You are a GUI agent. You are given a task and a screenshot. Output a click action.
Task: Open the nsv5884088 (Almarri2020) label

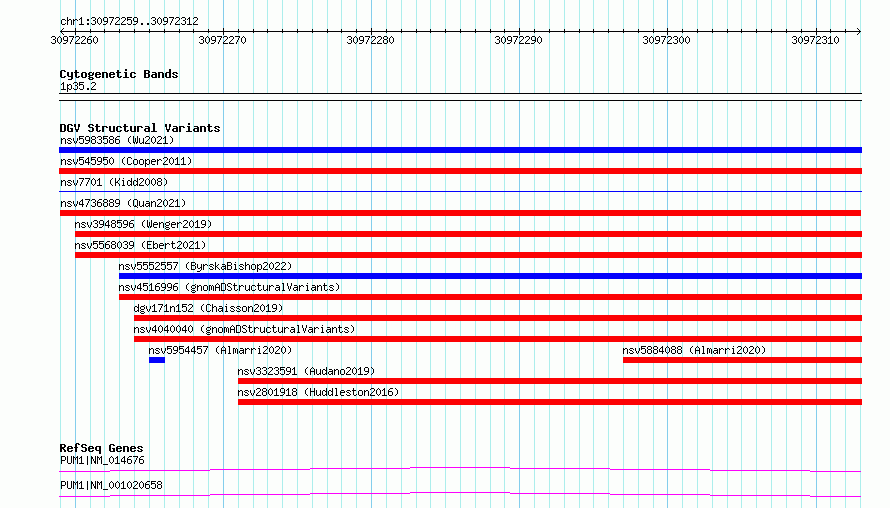coord(694,350)
